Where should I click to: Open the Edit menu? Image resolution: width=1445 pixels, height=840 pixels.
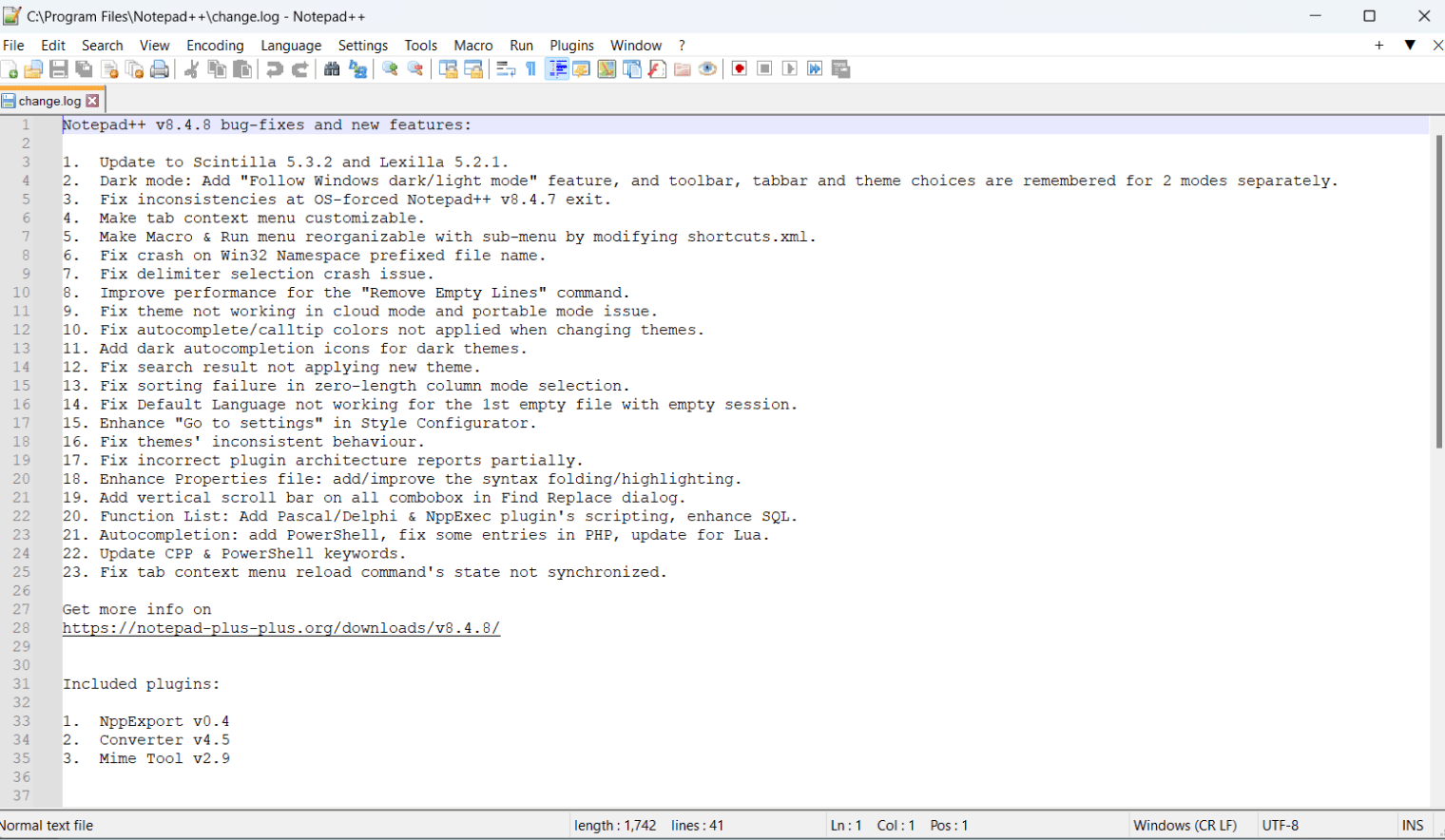(53, 46)
